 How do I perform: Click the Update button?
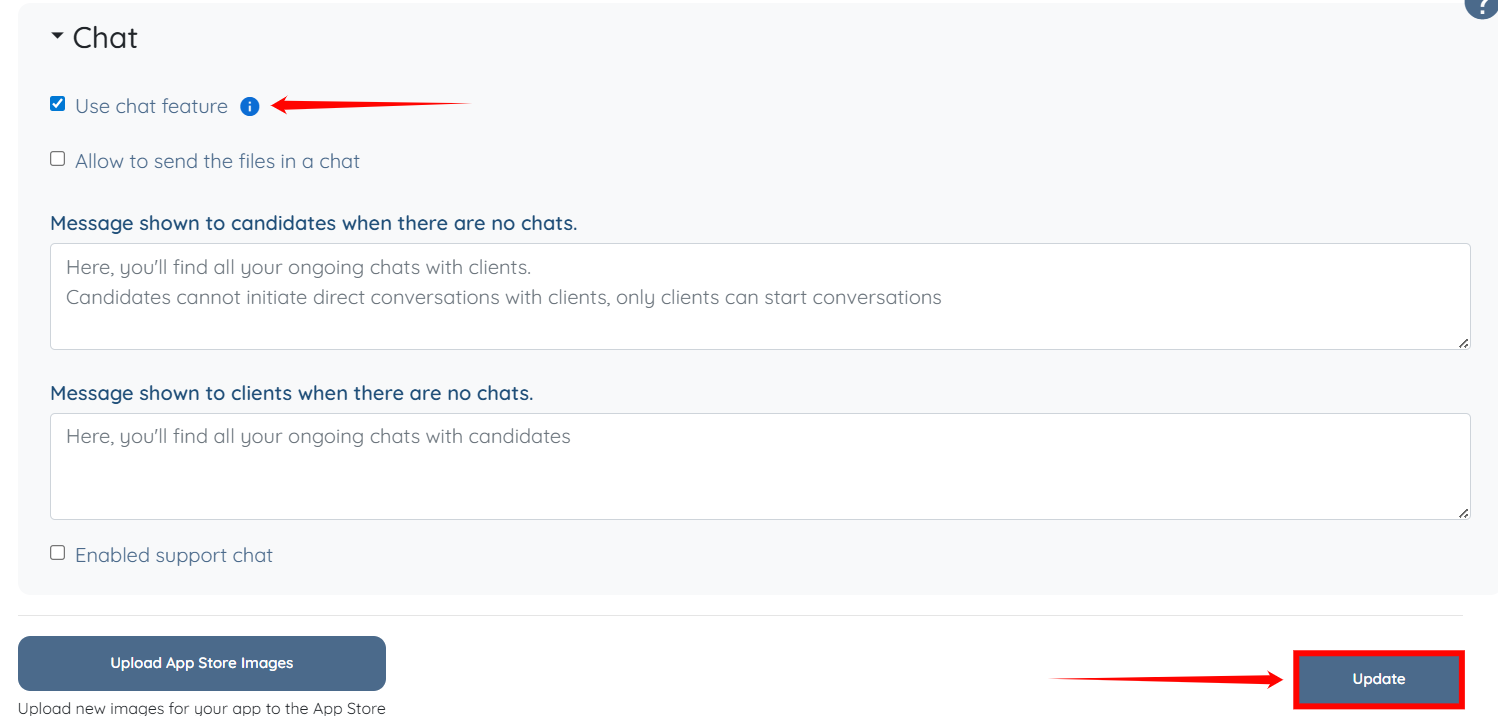click(1379, 679)
